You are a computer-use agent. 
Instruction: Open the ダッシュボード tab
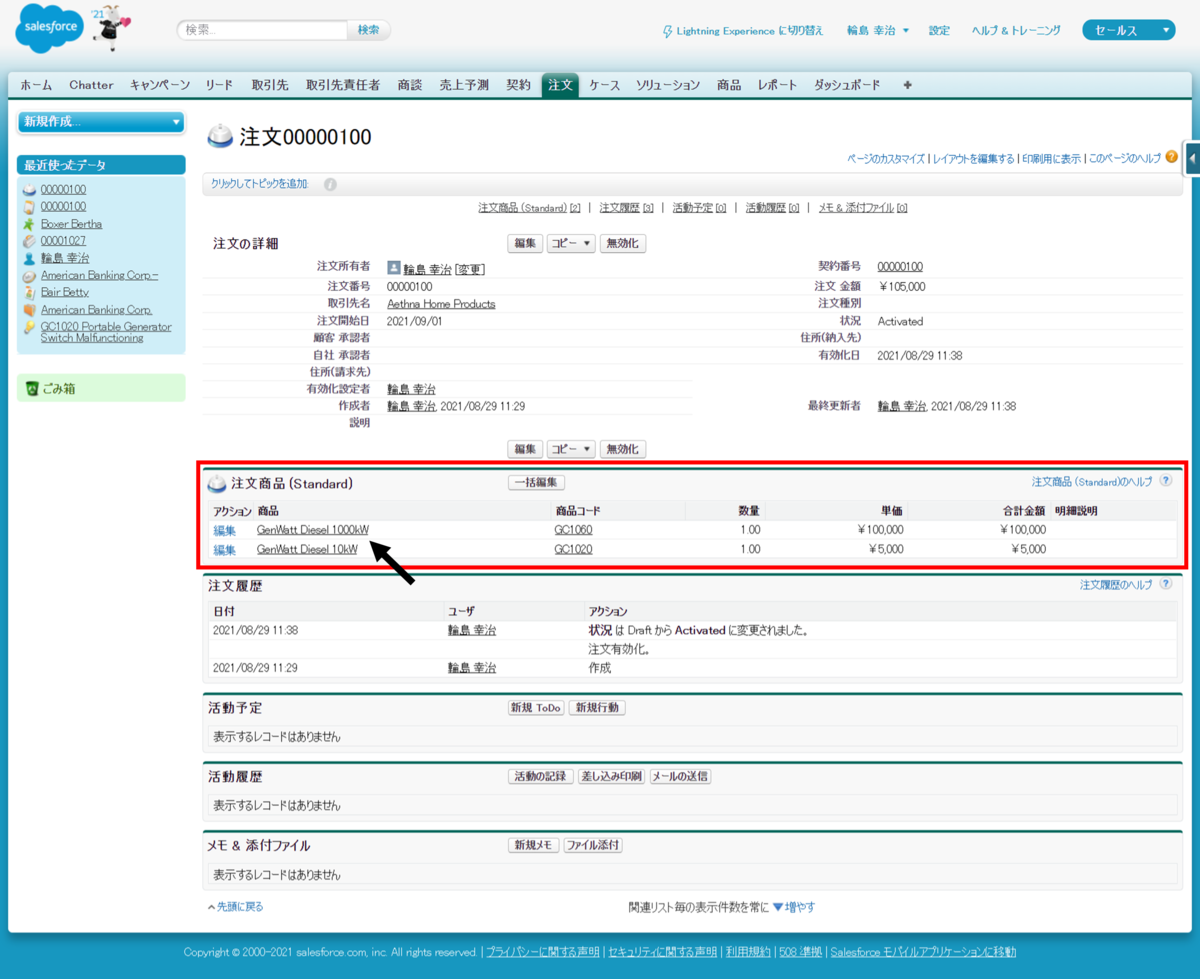click(847, 85)
